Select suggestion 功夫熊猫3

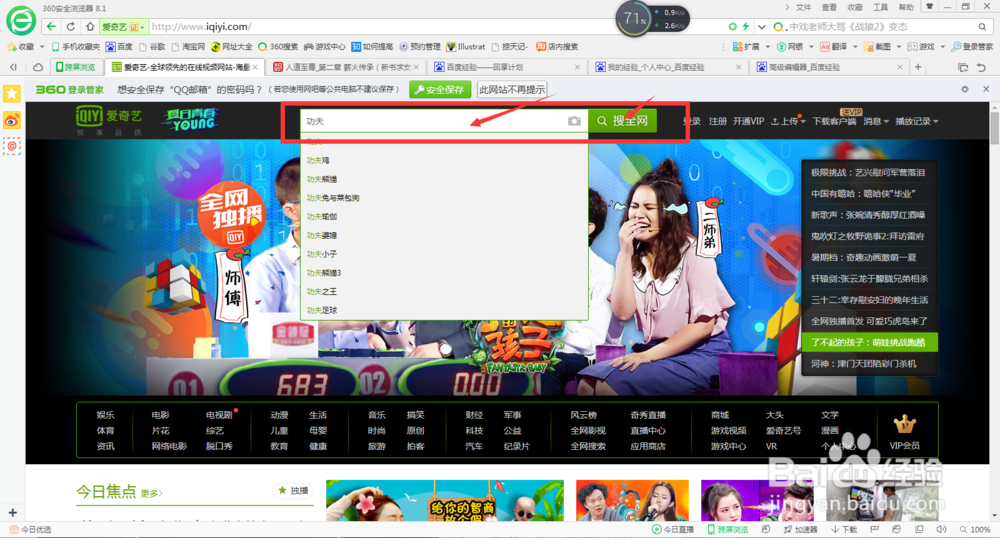pos(324,273)
